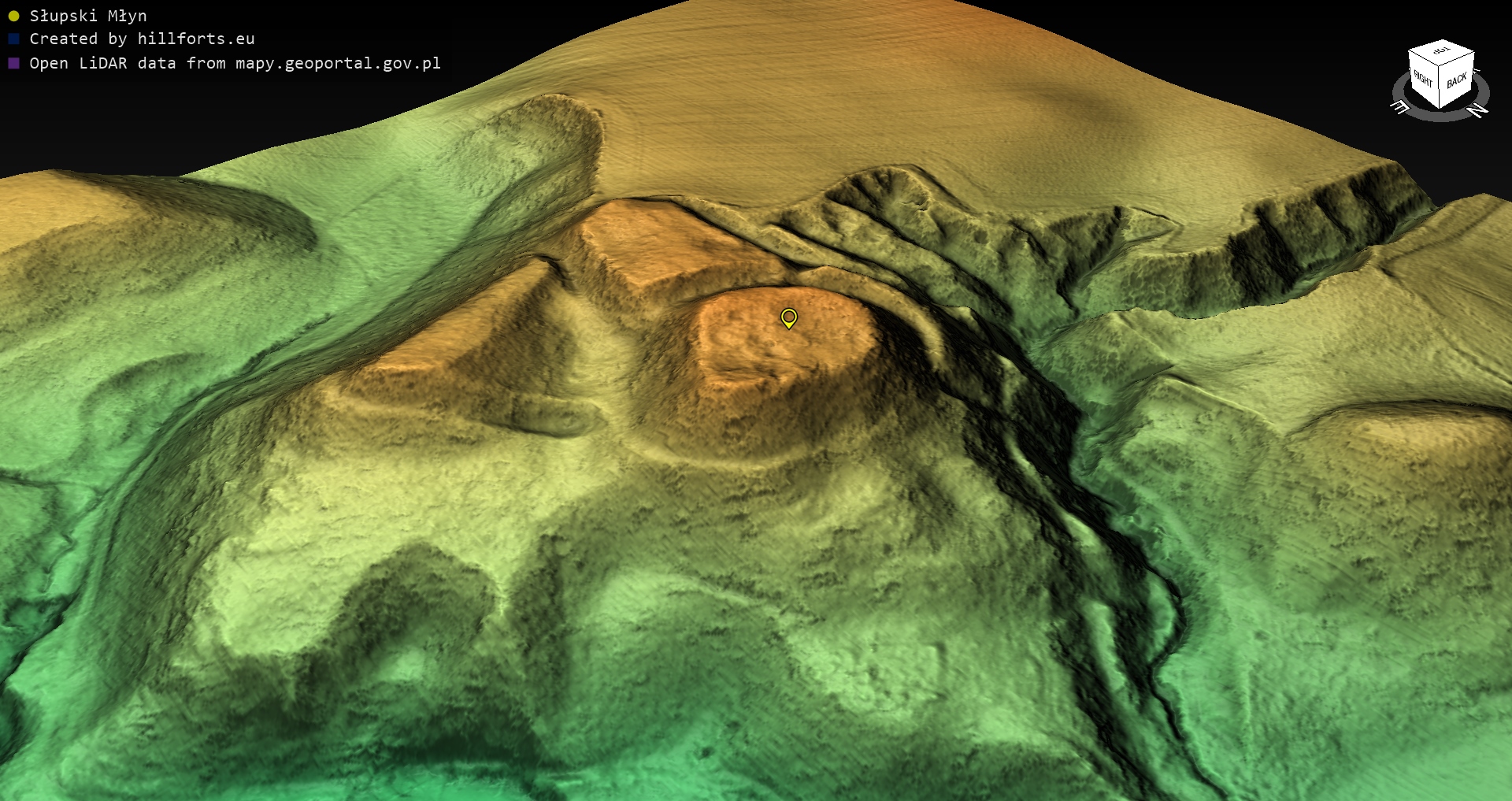Screen dimensions: 1512x801
Task: Click the Słupski Młyn label
Action: pyautogui.click(x=88, y=16)
